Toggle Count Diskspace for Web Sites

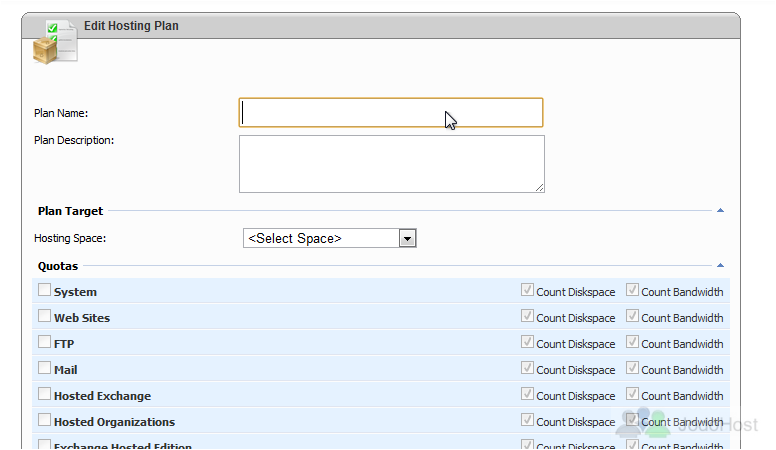pos(527,317)
